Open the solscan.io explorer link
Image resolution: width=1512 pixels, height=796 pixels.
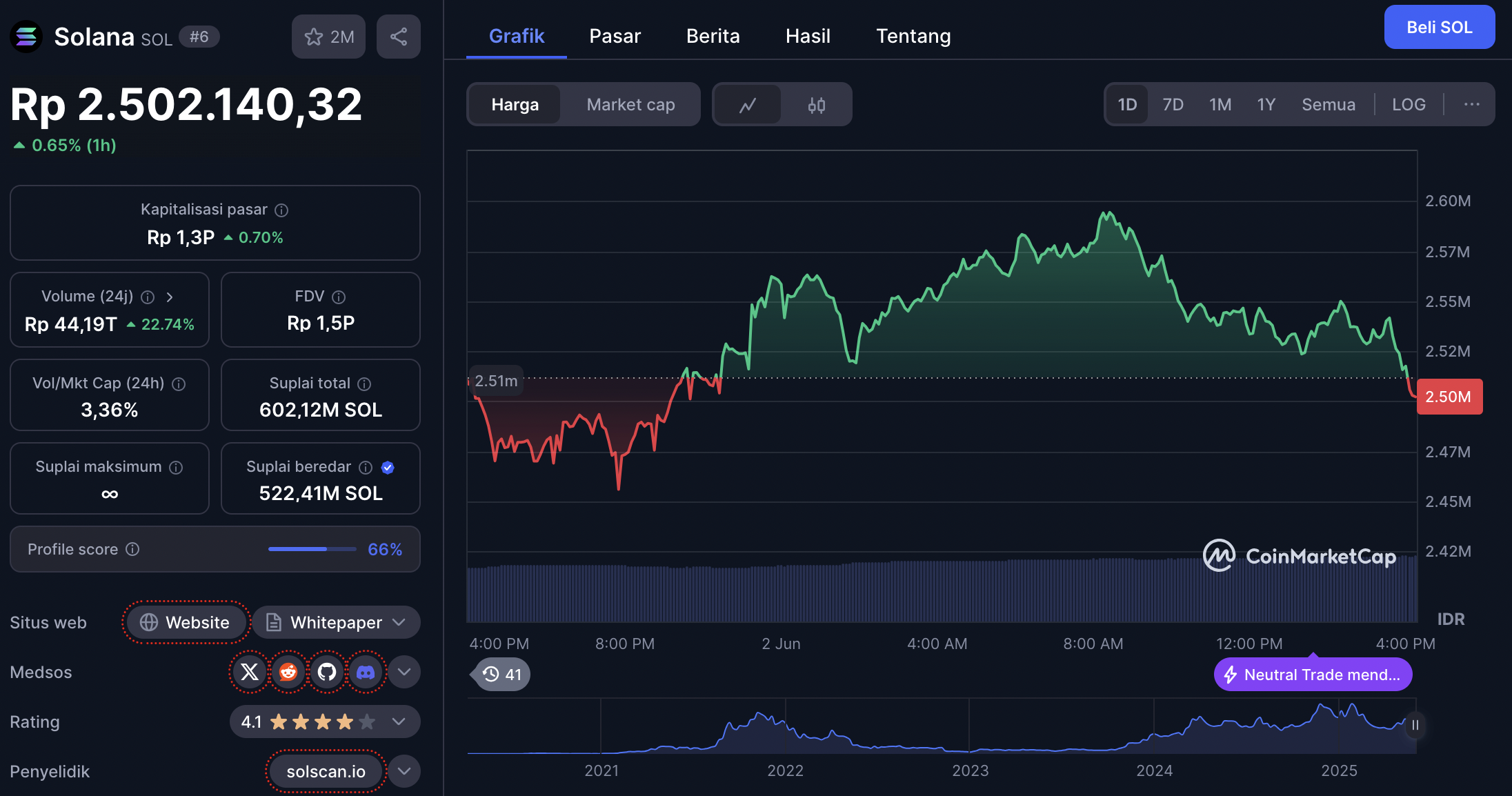coord(326,771)
